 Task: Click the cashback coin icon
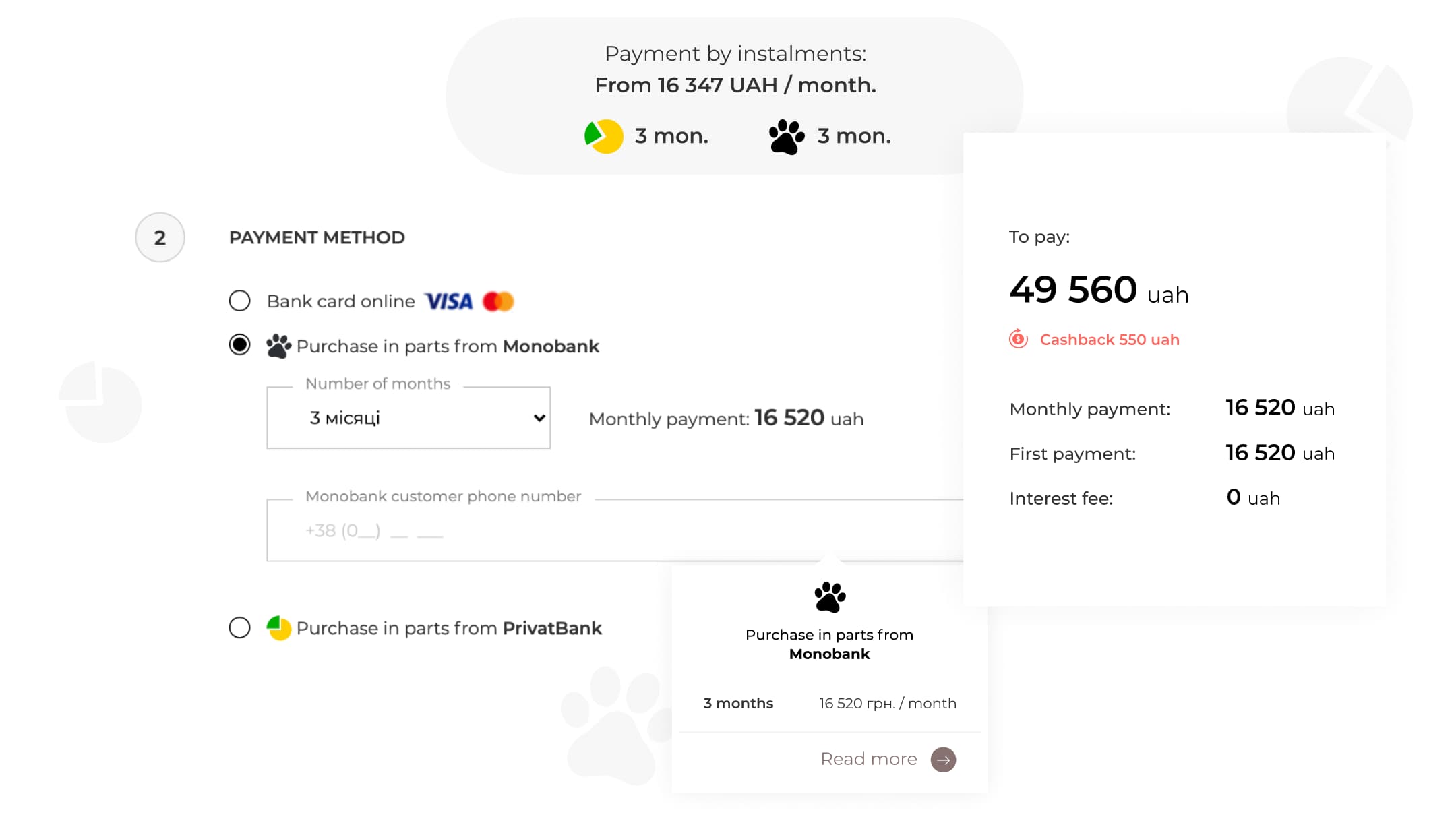coord(1018,339)
